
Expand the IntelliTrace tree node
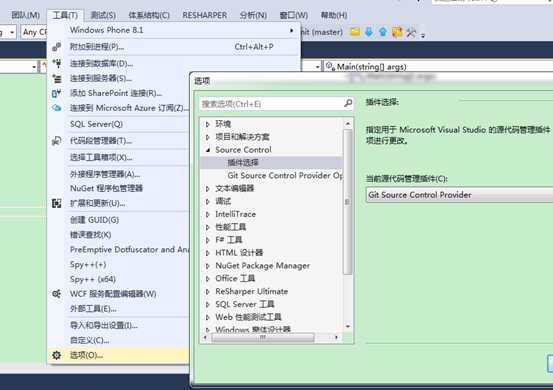tap(208, 214)
